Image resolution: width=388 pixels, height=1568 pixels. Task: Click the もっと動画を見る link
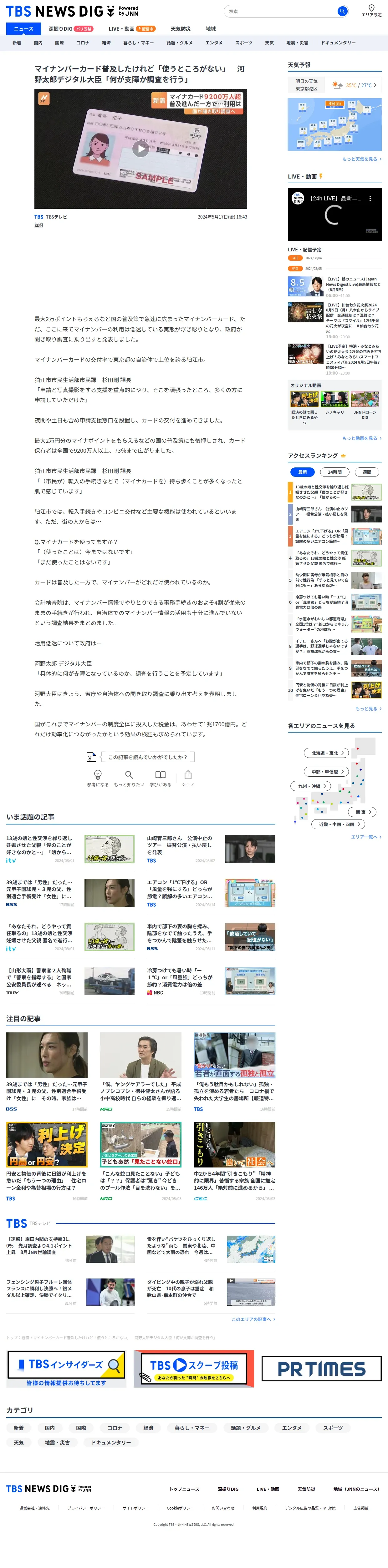(x=362, y=438)
